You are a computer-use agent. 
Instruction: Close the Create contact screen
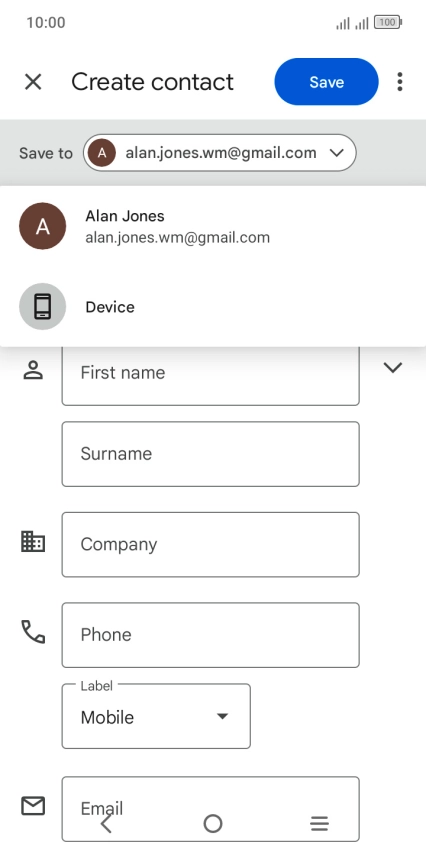click(x=33, y=82)
